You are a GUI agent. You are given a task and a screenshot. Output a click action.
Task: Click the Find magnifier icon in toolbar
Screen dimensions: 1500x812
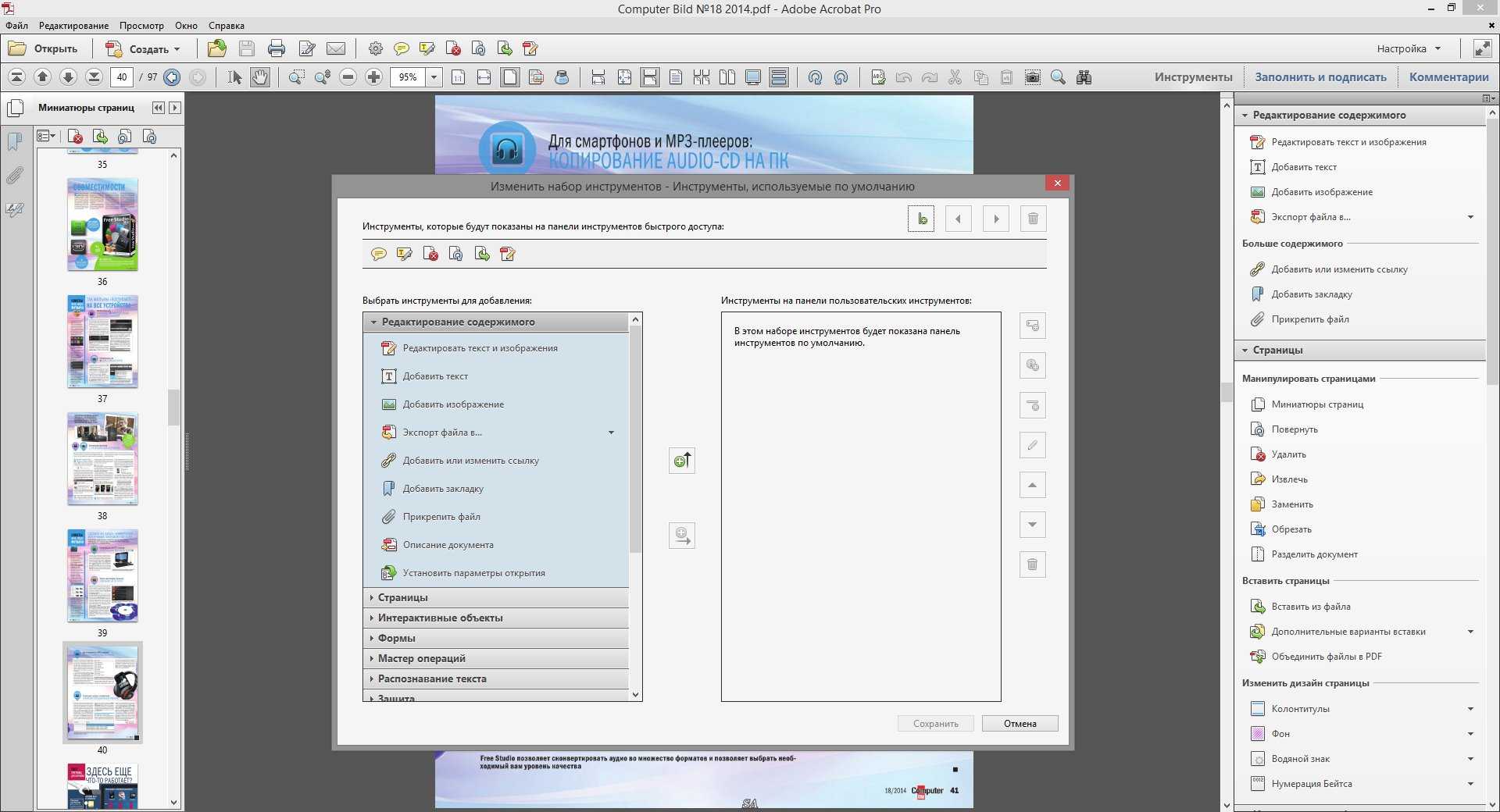(1059, 77)
